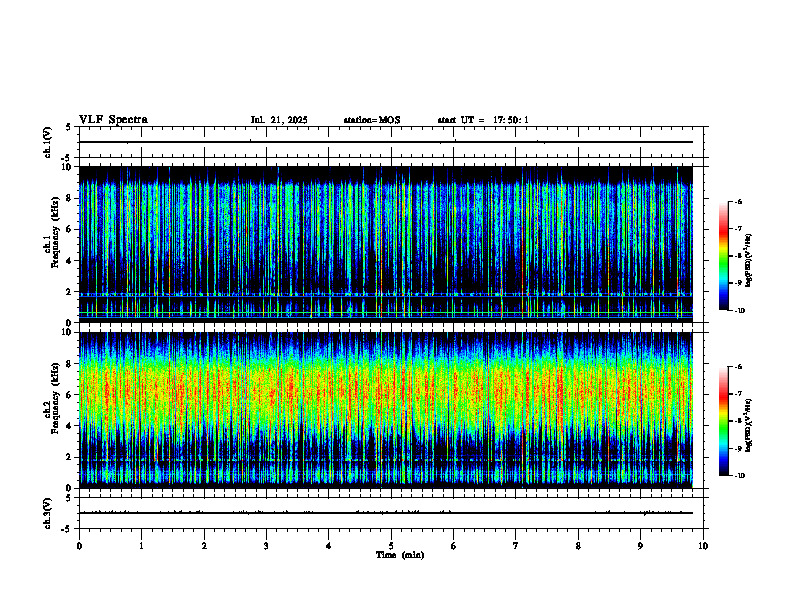
Task: Click the date 'Jul 21, 2025' label
Action: (279, 120)
